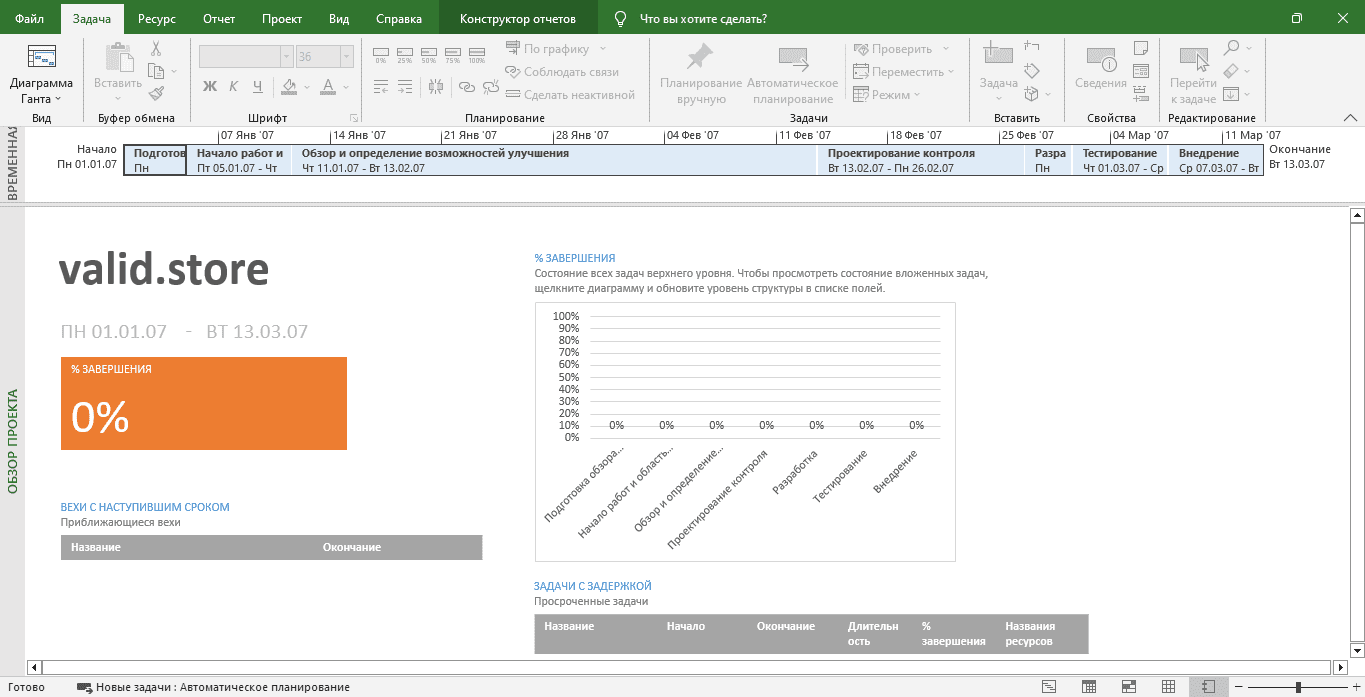The height and width of the screenshot is (697, 1365).
Task: Click the split task icon
Action: [435, 88]
